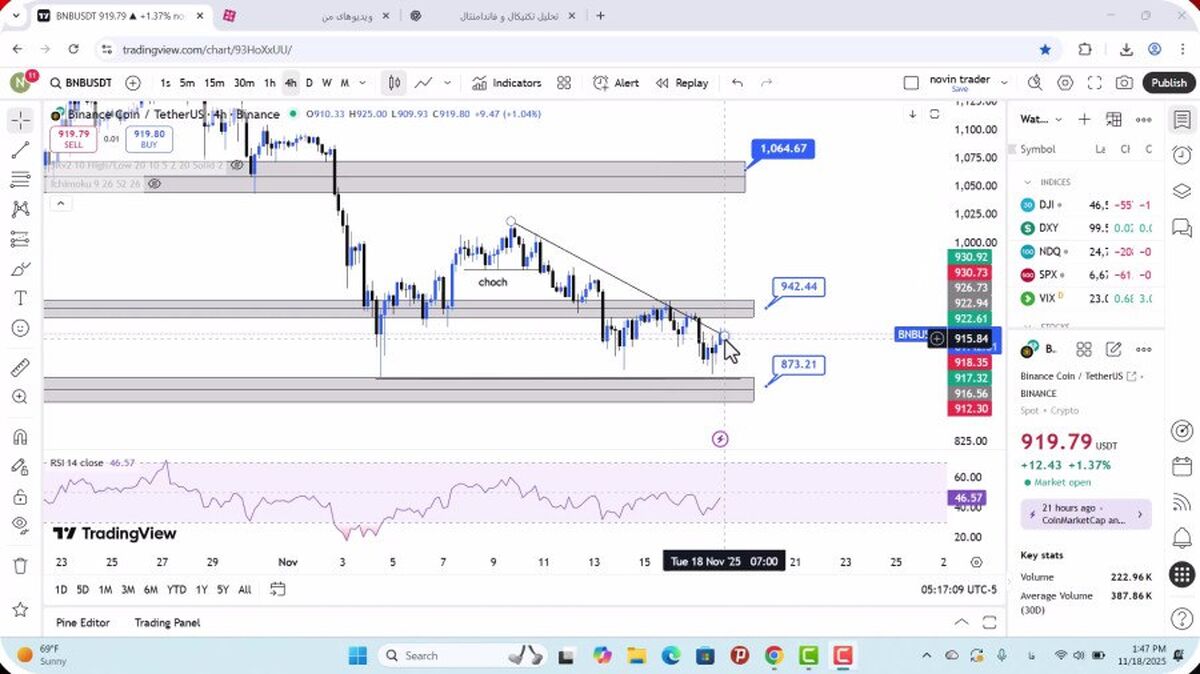The height and width of the screenshot is (674, 1200).
Task: Click the Publish button
Action: (x=1168, y=83)
